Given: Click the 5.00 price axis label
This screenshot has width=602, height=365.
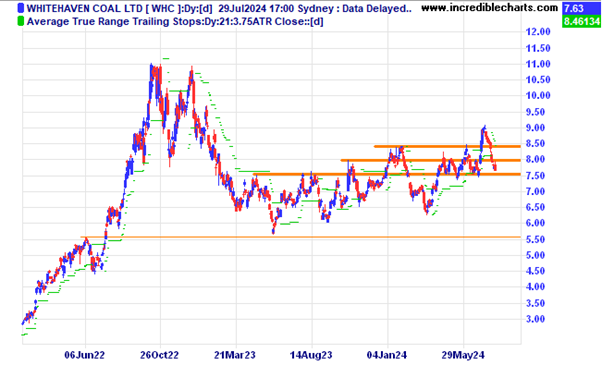Looking at the screenshot, I should coord(535,255).
